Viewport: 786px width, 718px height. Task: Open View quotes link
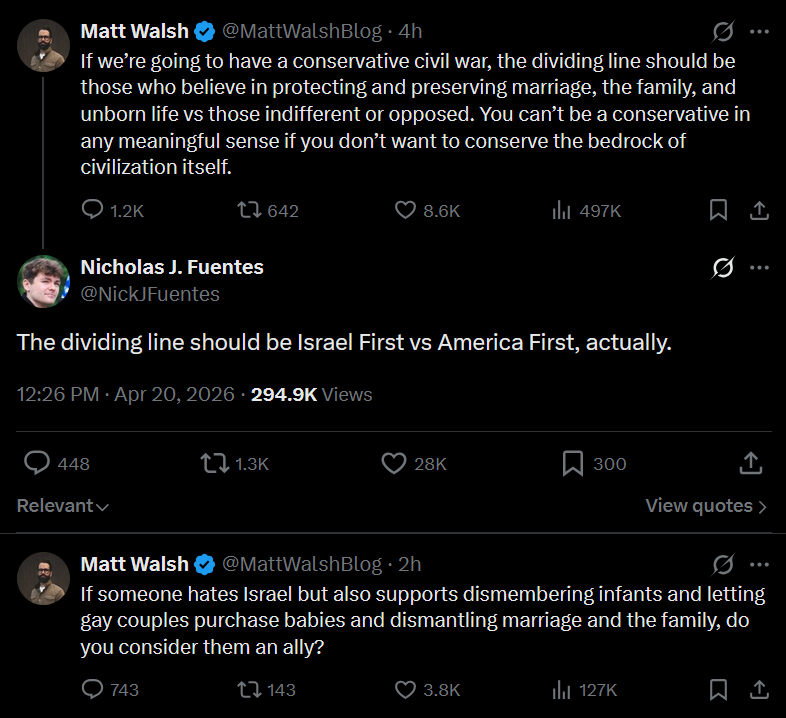click(706, 506)
